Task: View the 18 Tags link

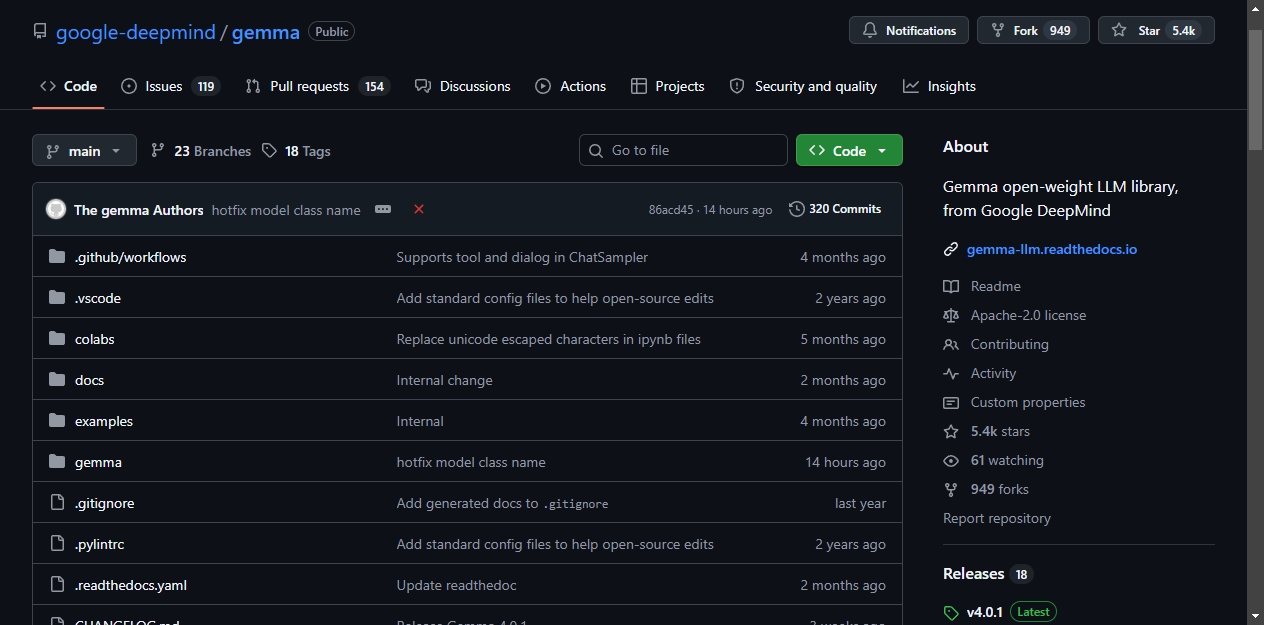Action: pos(296,151)
